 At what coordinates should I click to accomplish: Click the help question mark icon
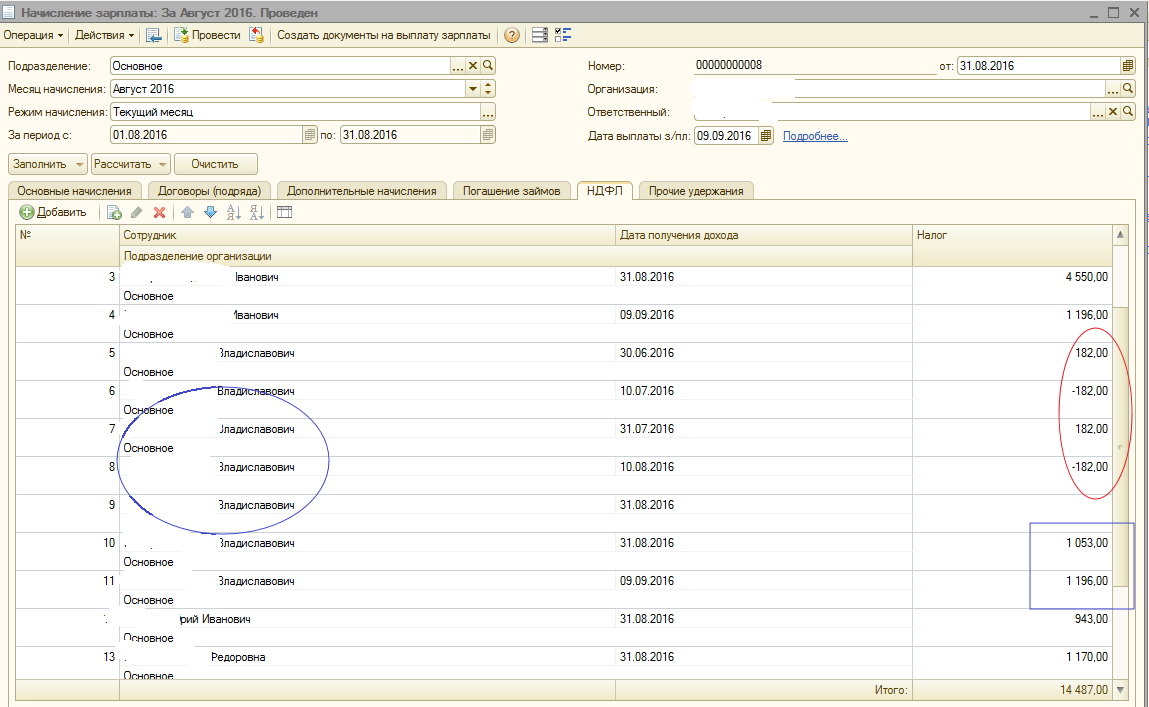pos(512,35)
